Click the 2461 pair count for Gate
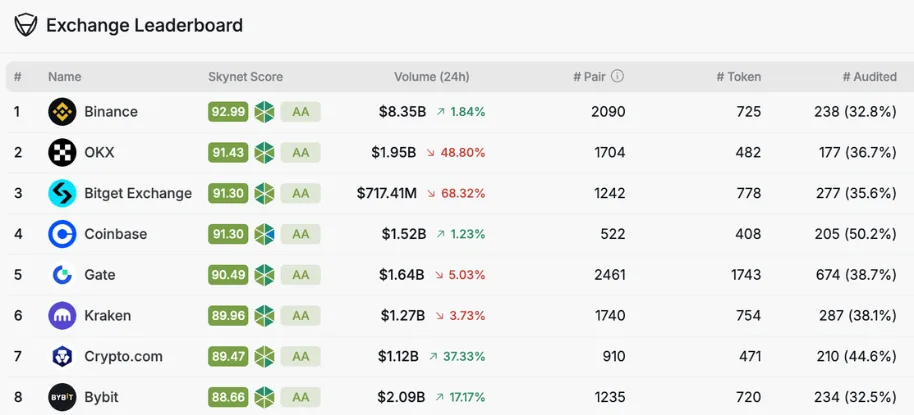The image size is (914, 415). pos(610,275)
